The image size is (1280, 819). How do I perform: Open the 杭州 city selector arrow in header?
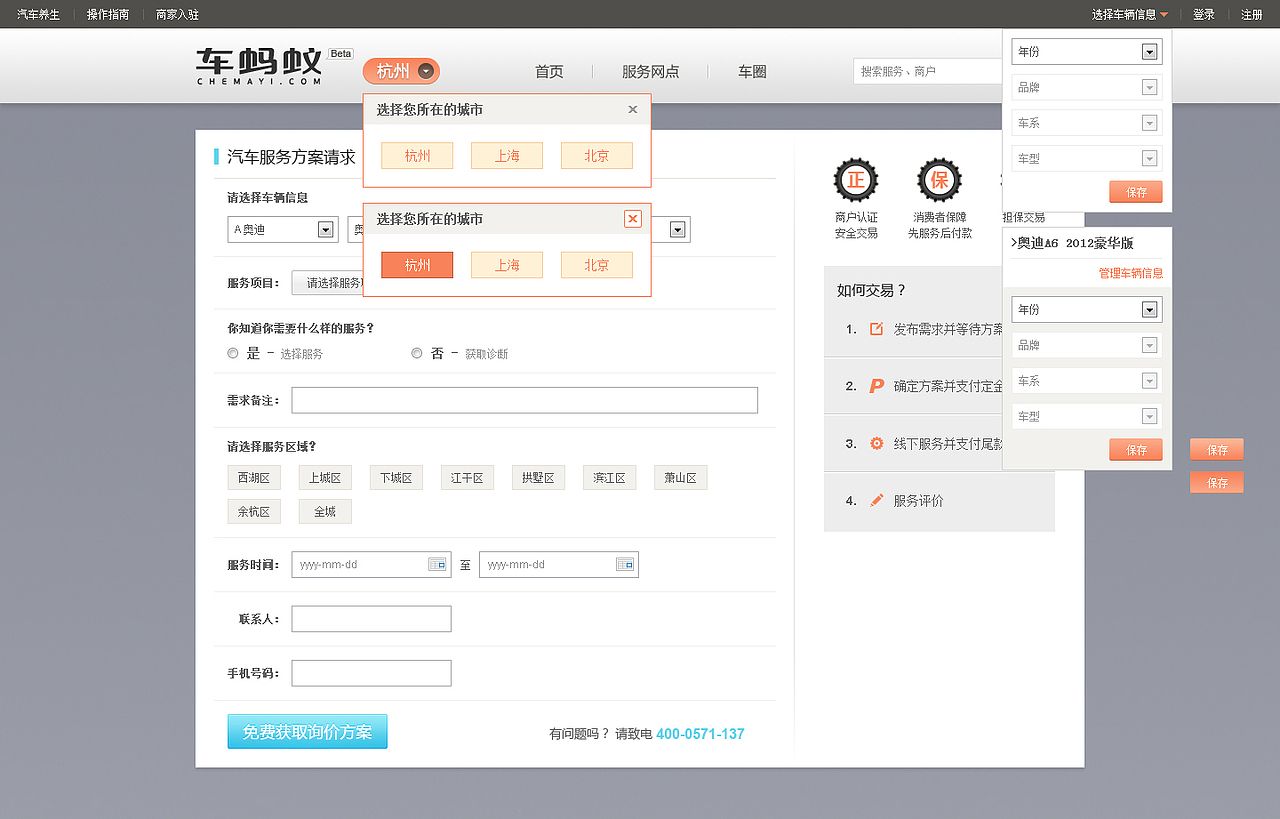pos(427,71)
